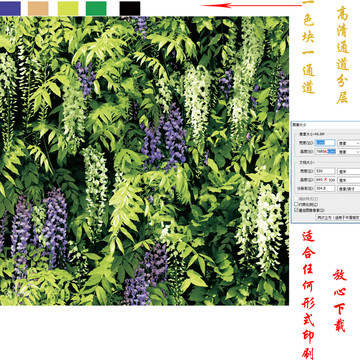
Task: Click the red arrow pointing left
Action: [x=251, y=5]
